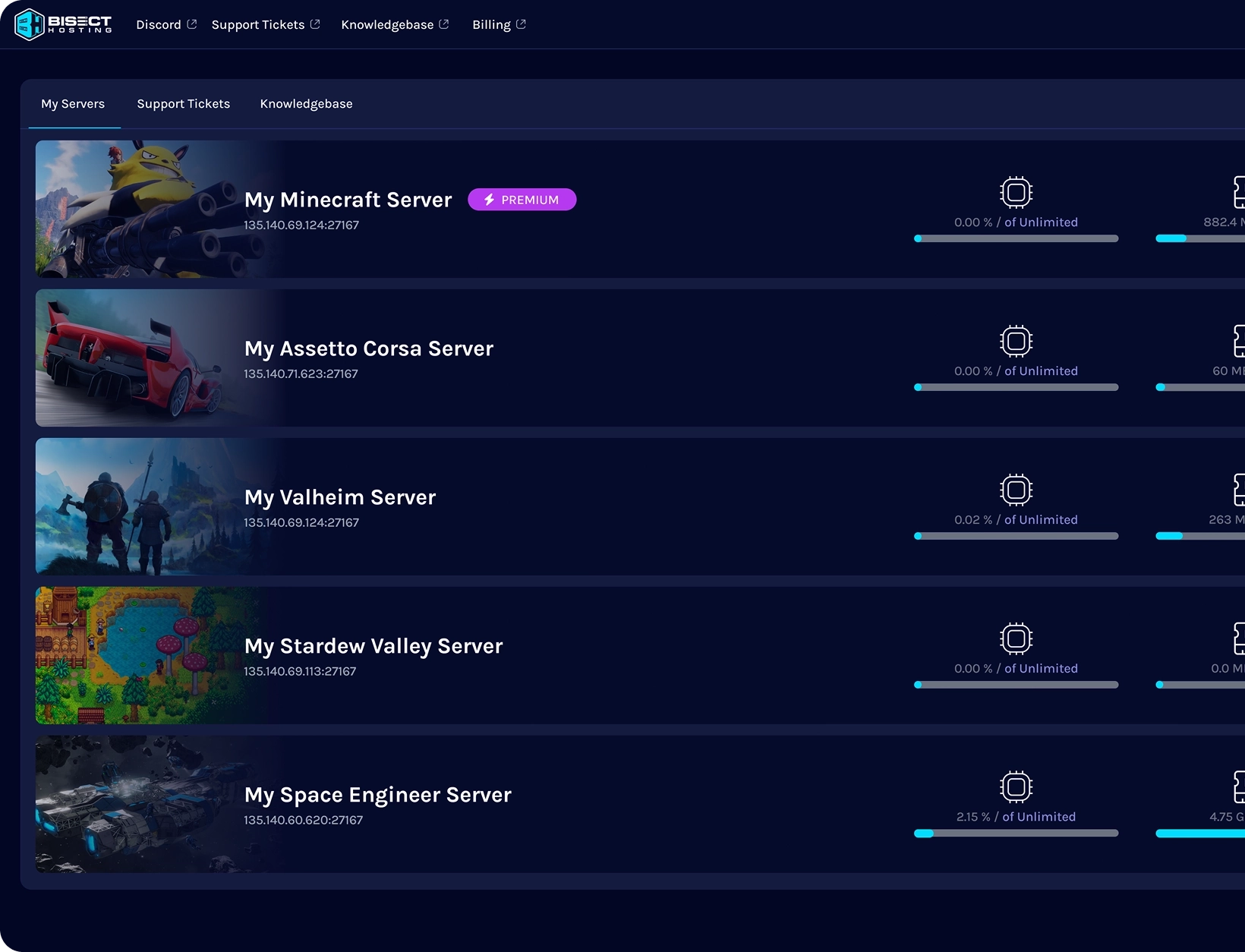Select the My Assetto Corsa Server title
The image size is (1245, 952).
[x=369, y=348]
